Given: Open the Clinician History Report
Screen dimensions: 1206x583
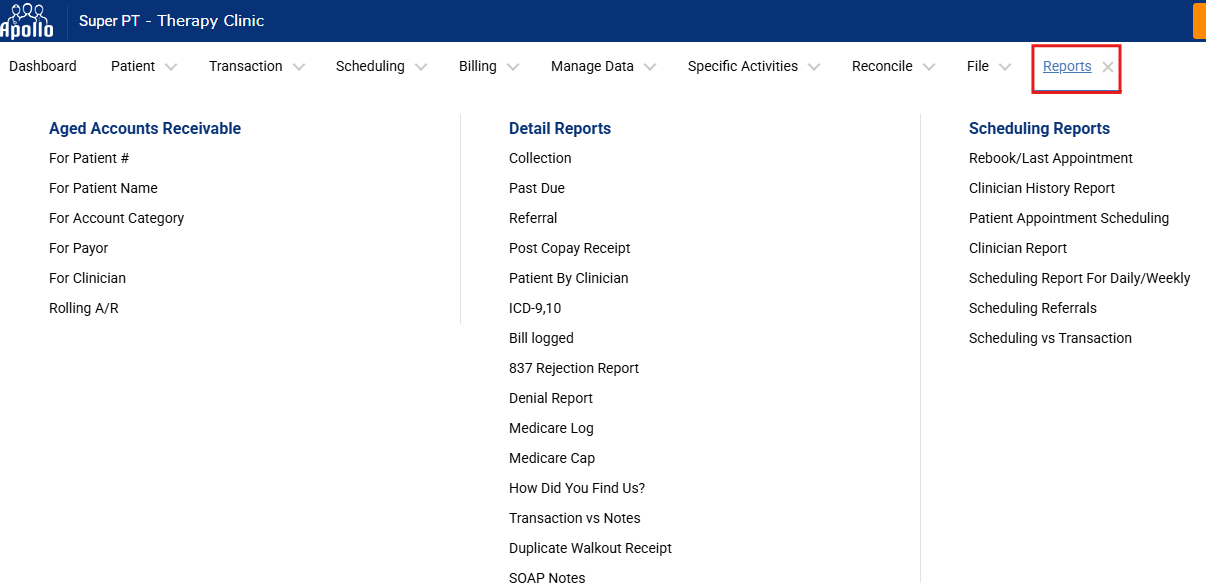Looking at the screenshot, I should coord(1041,188).
